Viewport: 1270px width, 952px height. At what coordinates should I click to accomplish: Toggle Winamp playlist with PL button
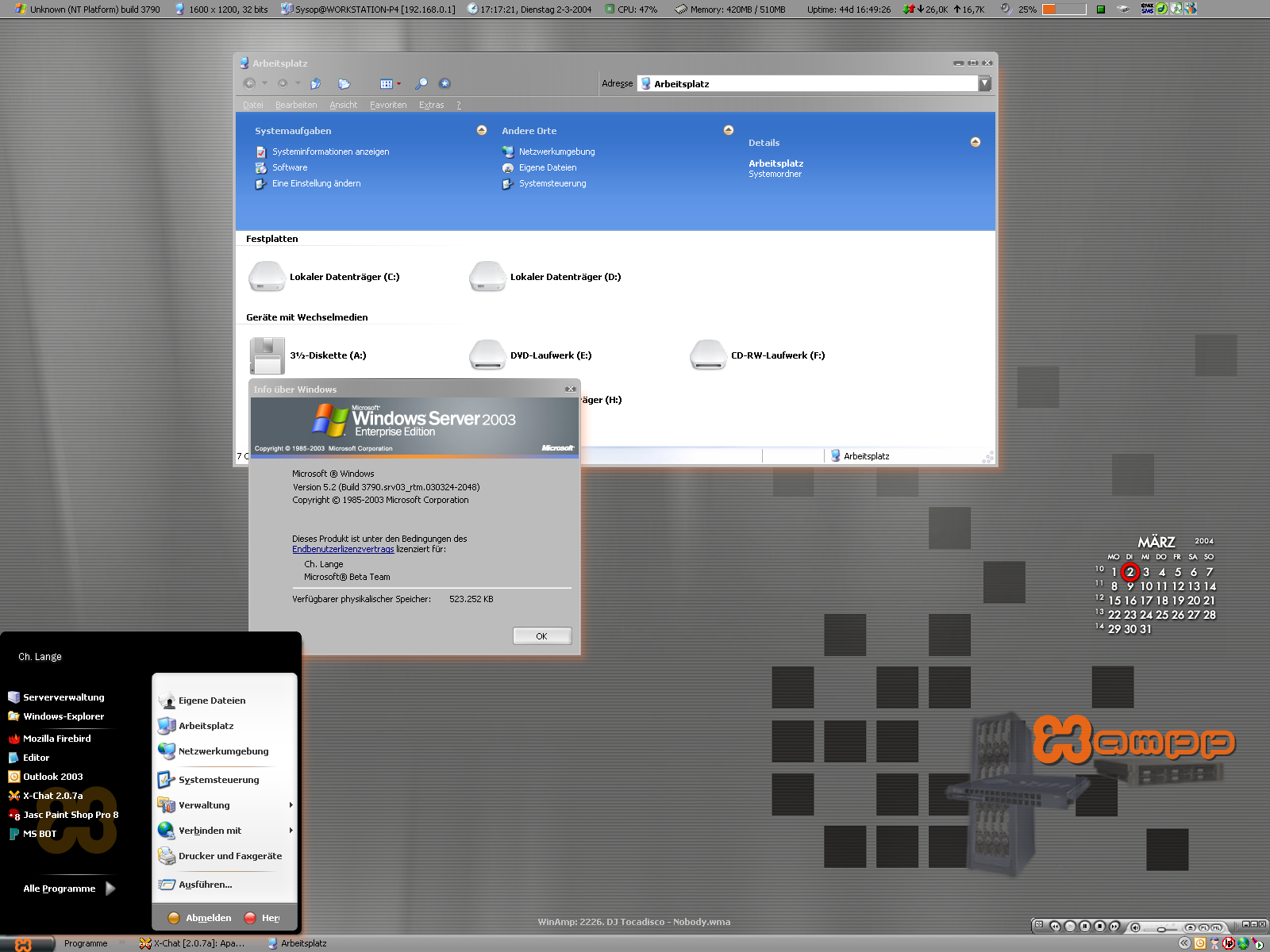coord(1203,927)
